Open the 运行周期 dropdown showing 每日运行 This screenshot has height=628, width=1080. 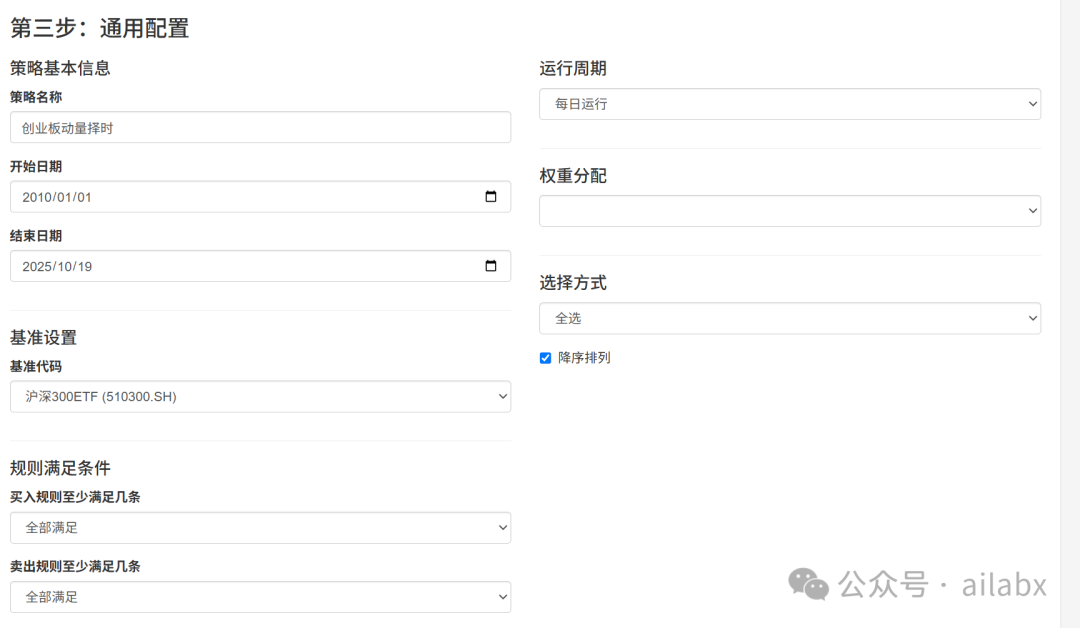coord(790,104)
